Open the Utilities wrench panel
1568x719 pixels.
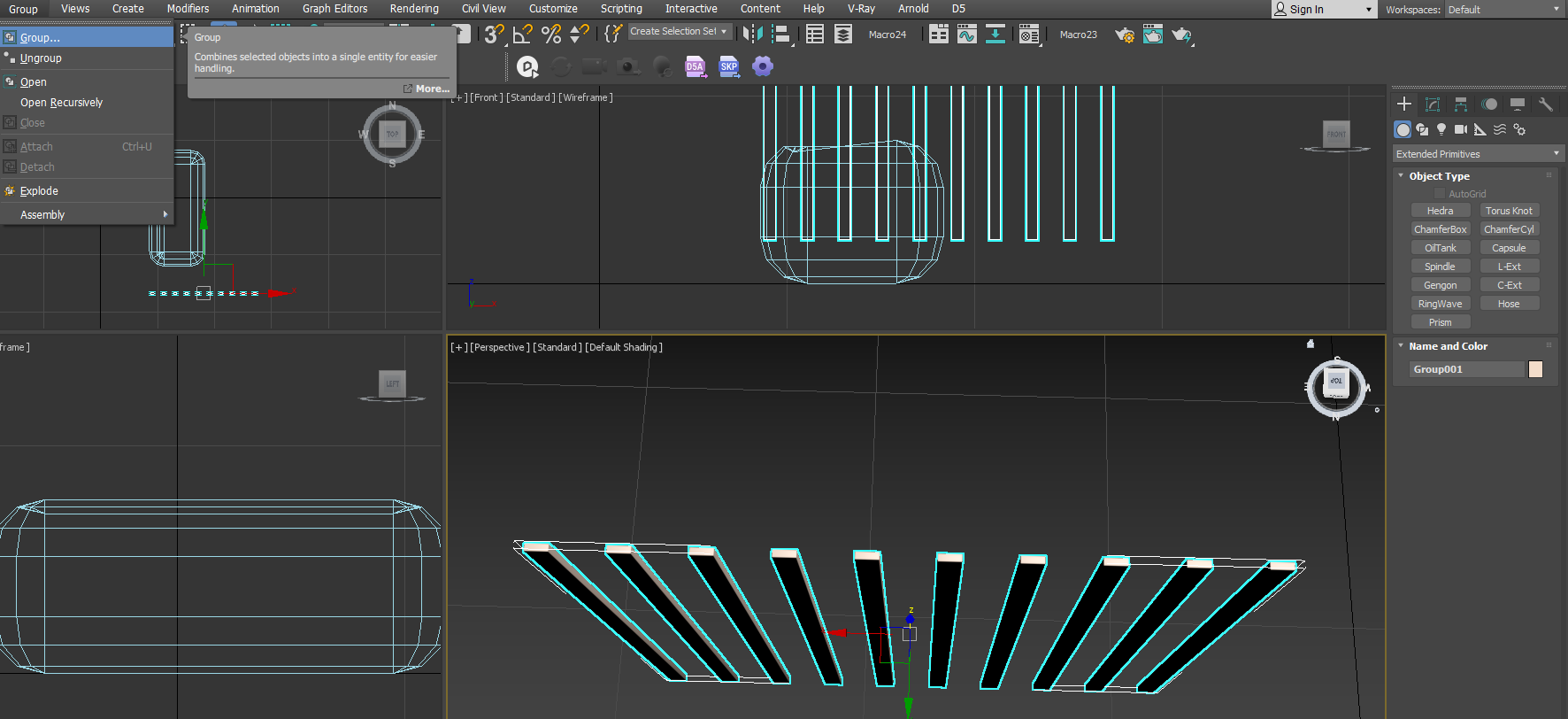coord(1546,104)
